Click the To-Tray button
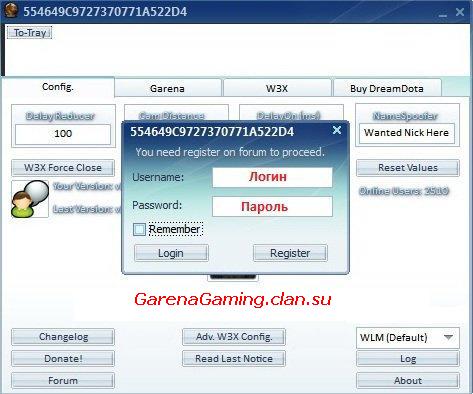Image resolution: width=473 pixels, height=394 pixels. [30, 33]
